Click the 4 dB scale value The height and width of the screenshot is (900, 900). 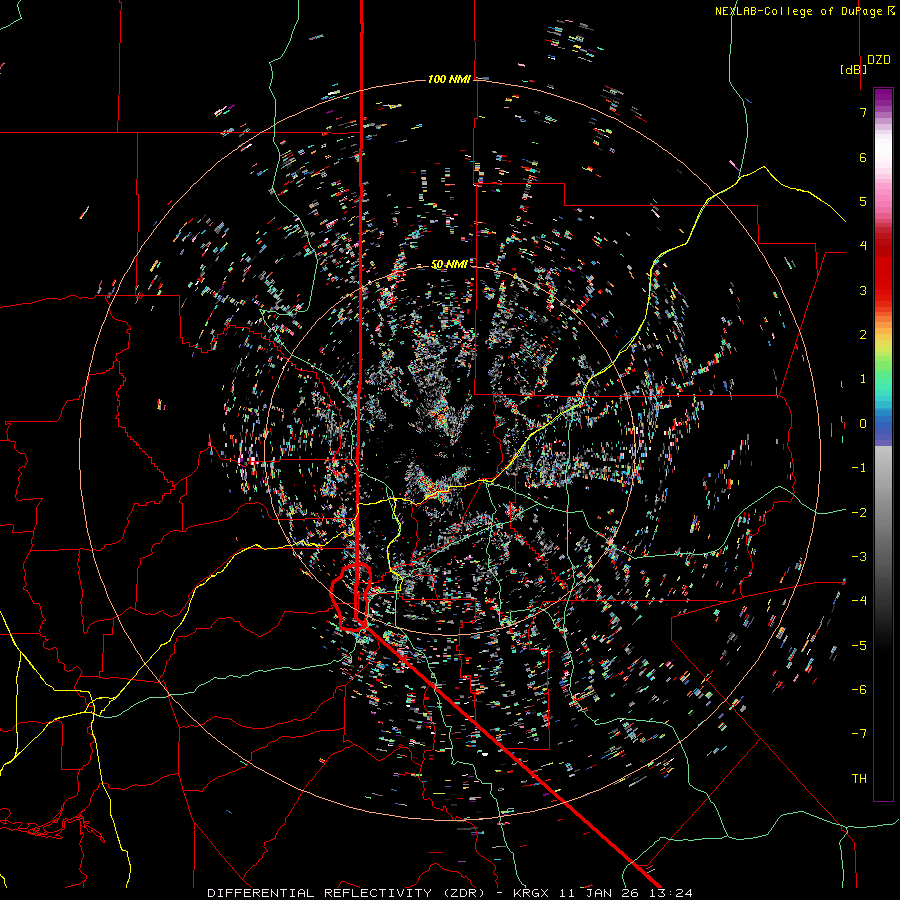pos(863,246)
